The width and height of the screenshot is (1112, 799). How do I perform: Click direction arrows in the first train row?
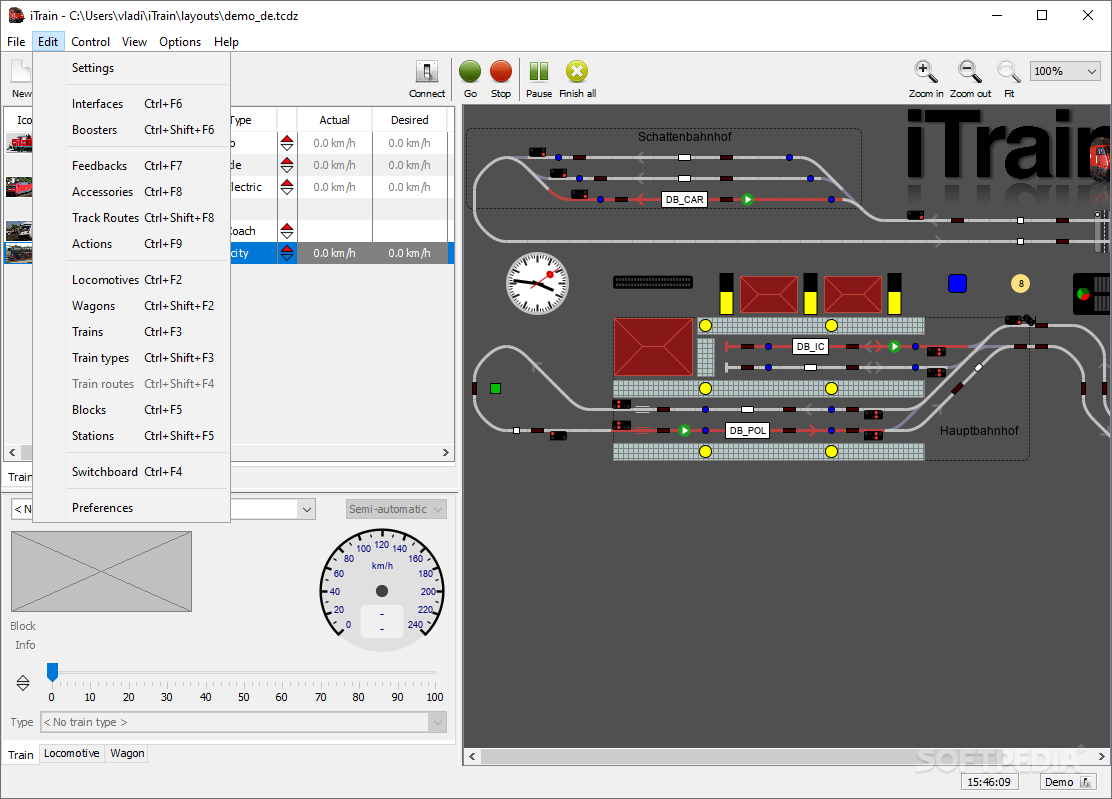tap(287, 143)
